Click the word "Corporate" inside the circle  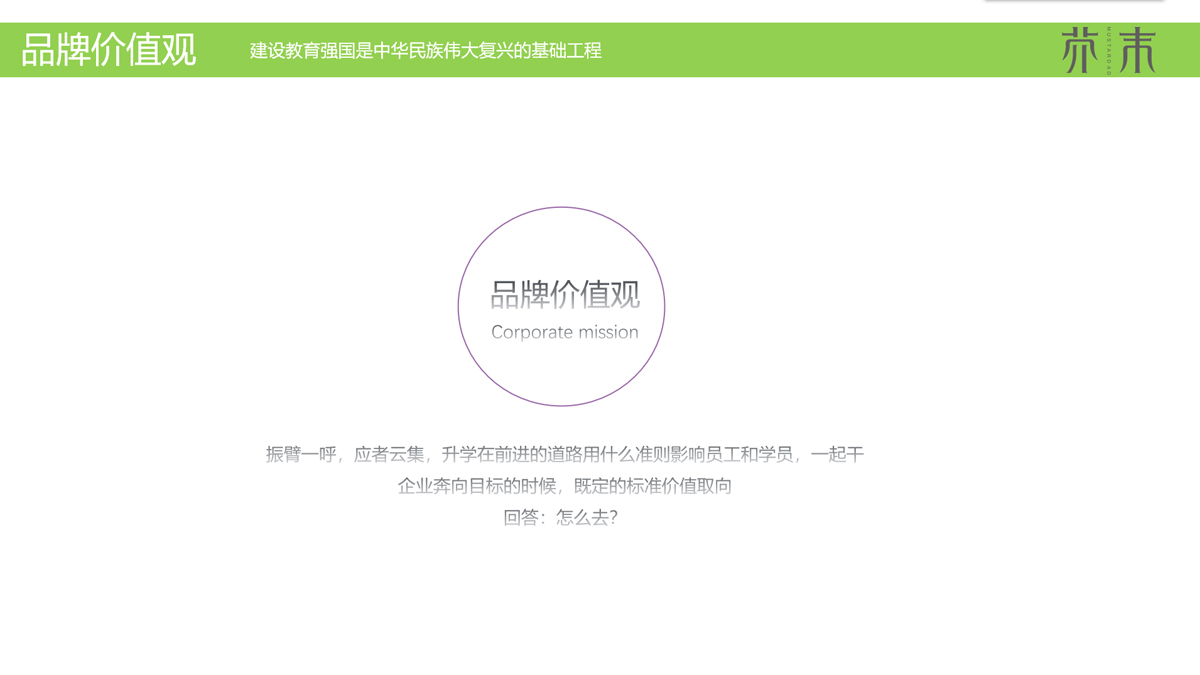532,332
